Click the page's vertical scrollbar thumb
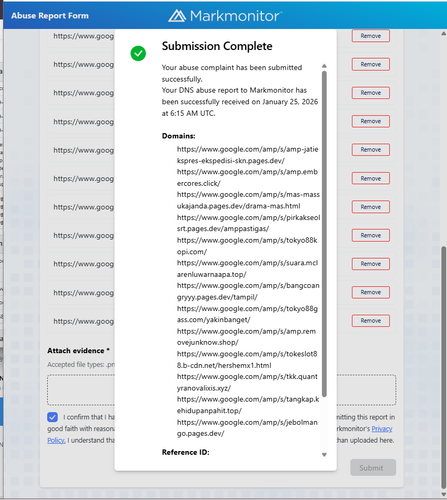 (x=443, y=367)
